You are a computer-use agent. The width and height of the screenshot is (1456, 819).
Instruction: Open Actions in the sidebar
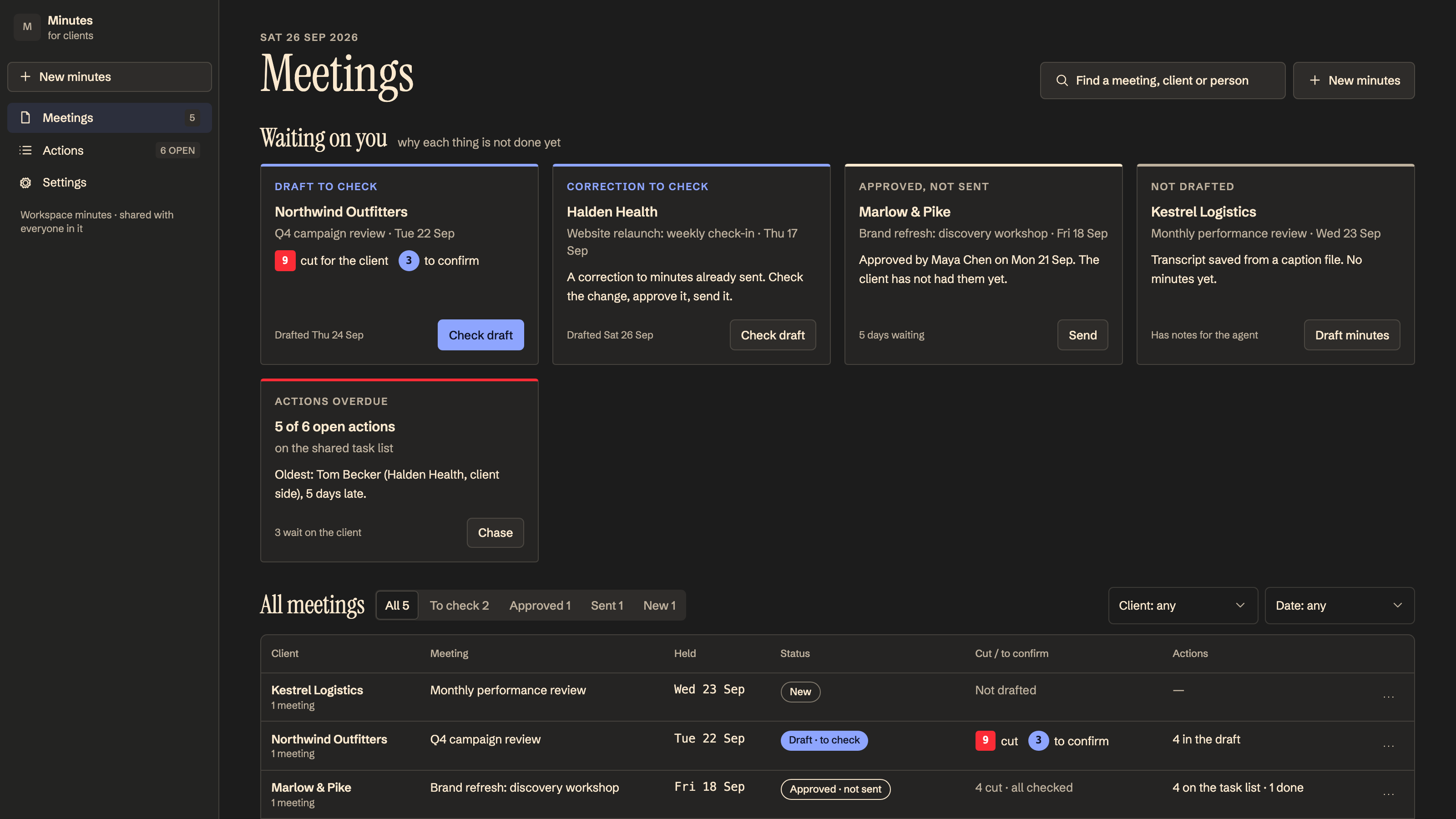(110, 150)
